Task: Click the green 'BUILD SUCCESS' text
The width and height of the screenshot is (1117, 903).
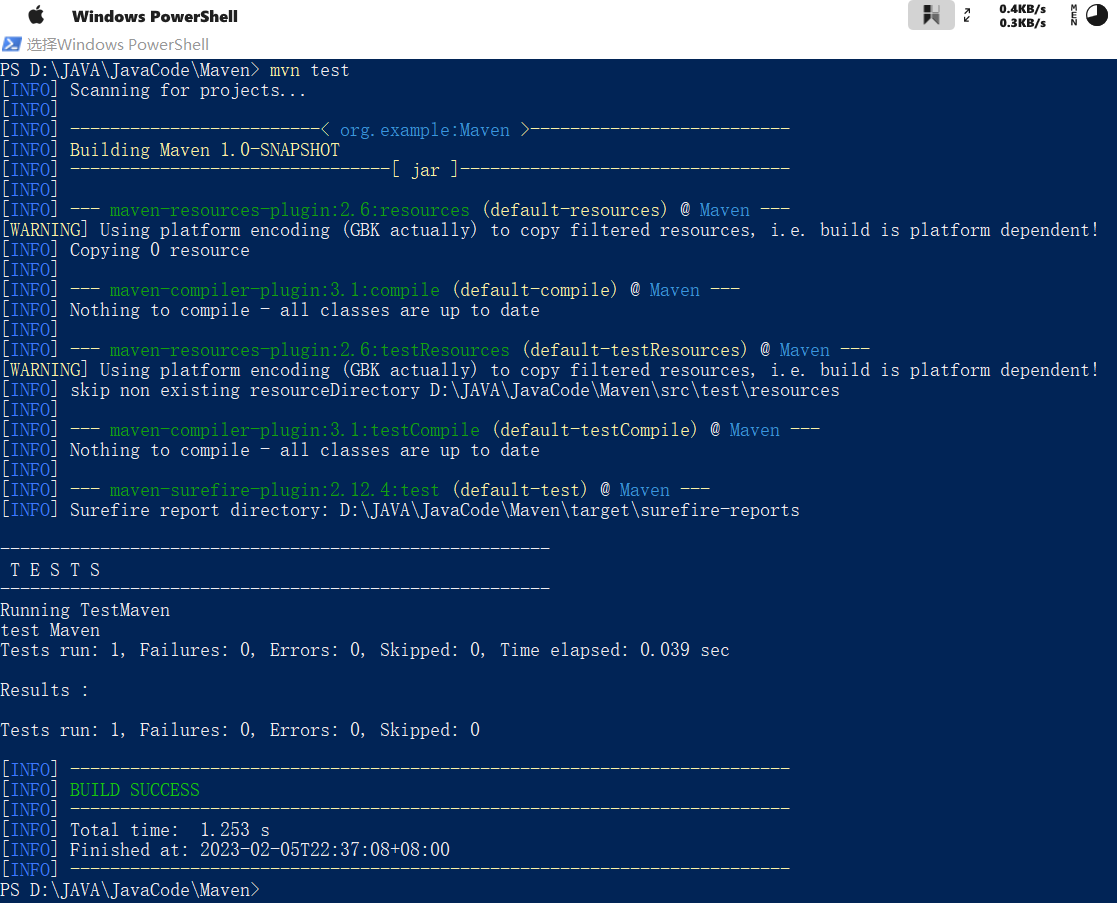Action: tap(135, 790)
